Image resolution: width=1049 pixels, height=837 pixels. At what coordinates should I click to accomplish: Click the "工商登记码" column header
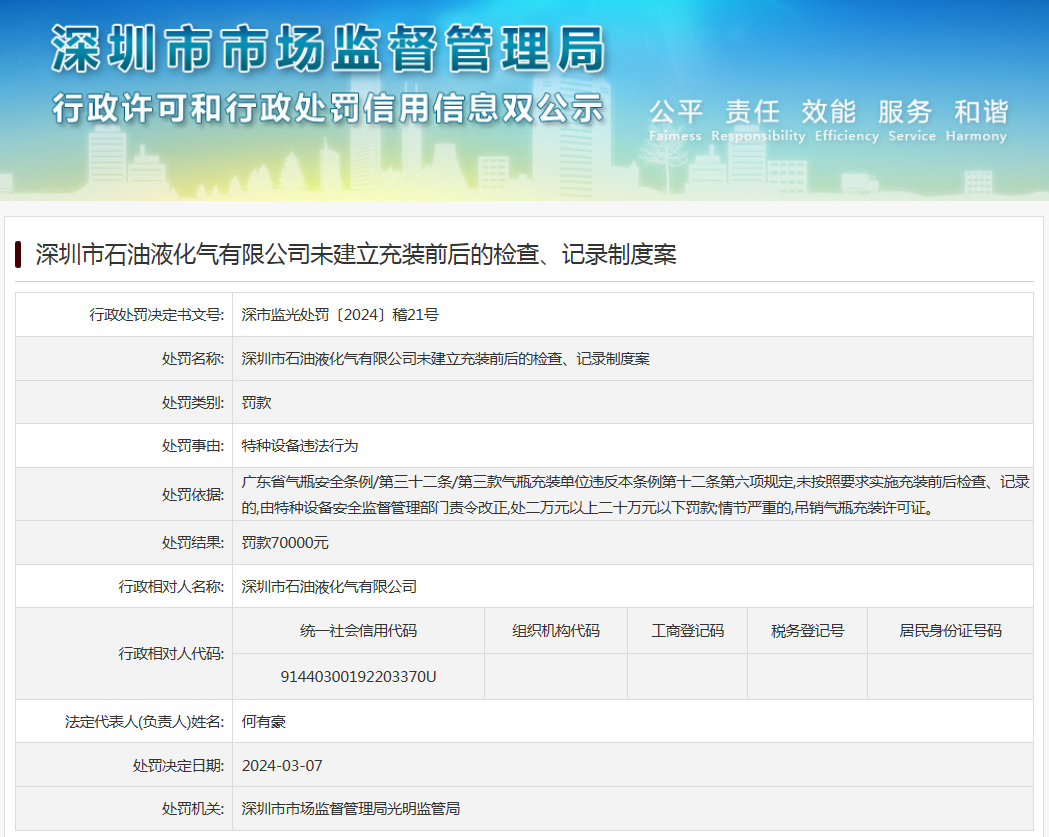click(x=688, y=631)
